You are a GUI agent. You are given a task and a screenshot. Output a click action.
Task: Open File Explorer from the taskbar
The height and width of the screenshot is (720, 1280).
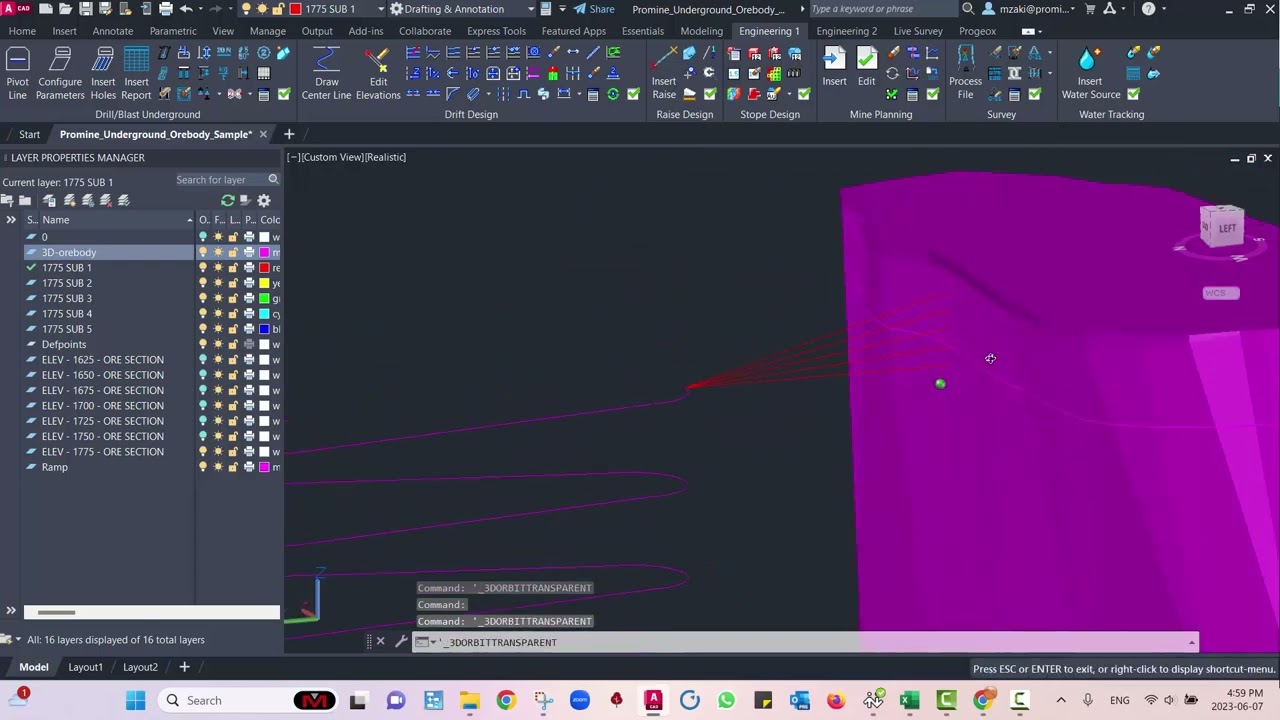[x=469, y=700]
